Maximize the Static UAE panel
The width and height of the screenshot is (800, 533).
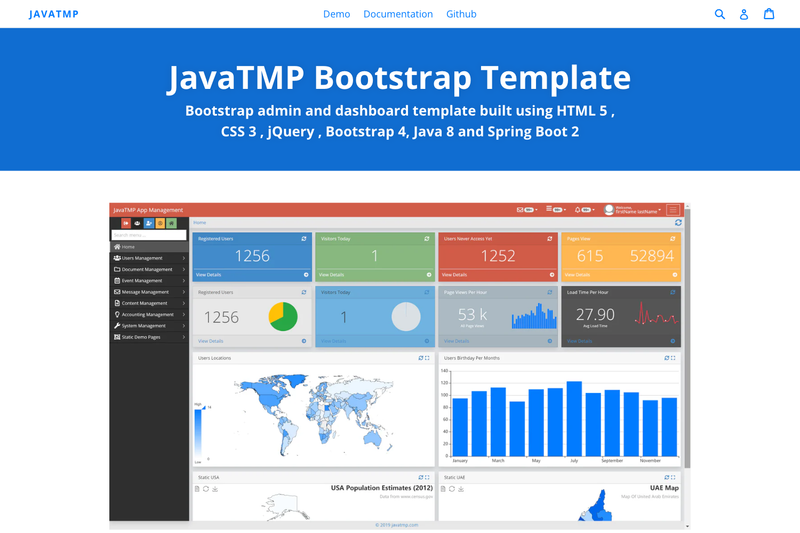673,477
